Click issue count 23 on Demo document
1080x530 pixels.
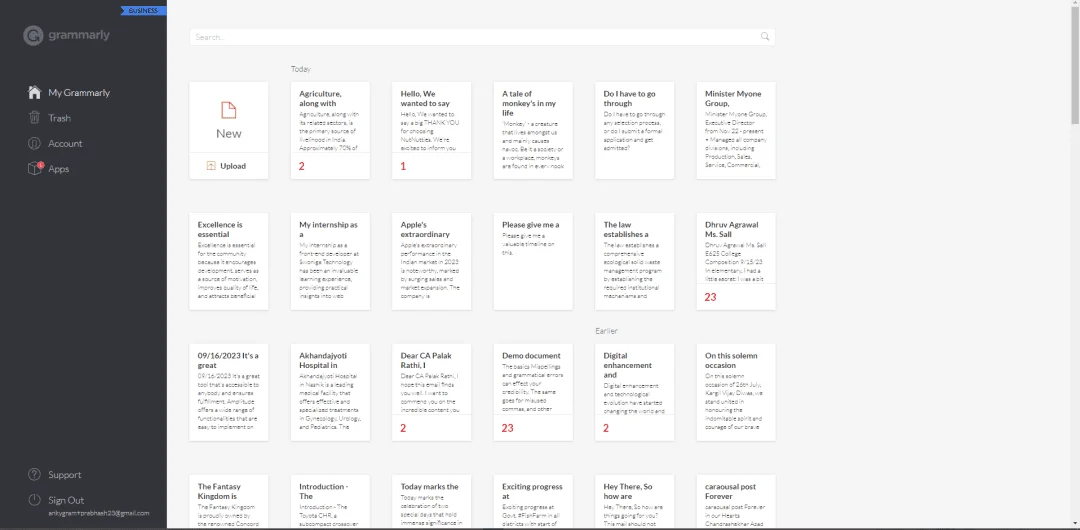tap(508, 428)
